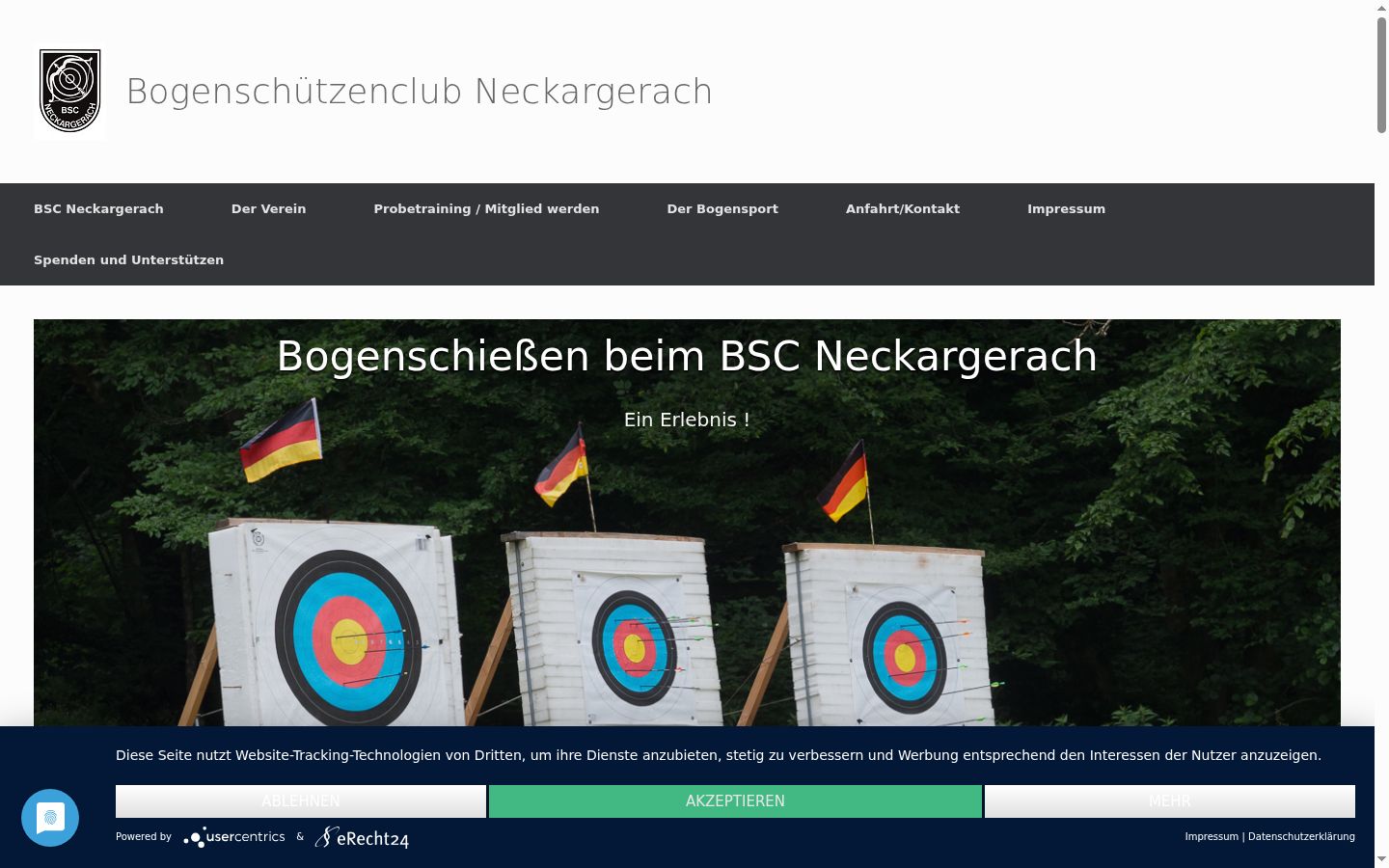The width and height of the screenshot is (1389, 868).
Task: Click the eRecht24 logo in cookie banner
Action: coord(362,837)
